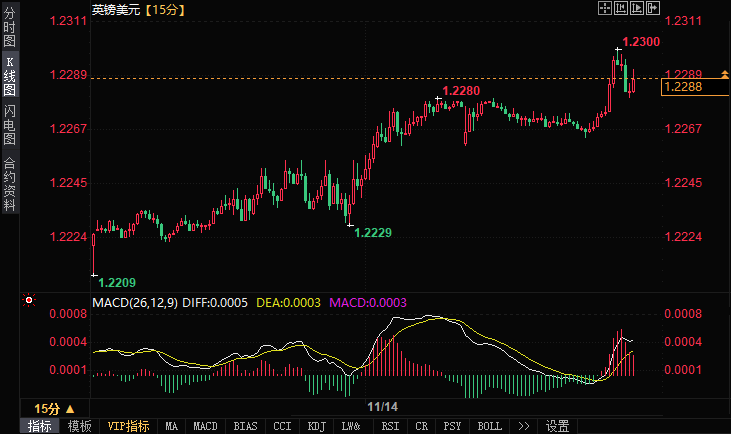Select the CR indicator

(421, 426)
